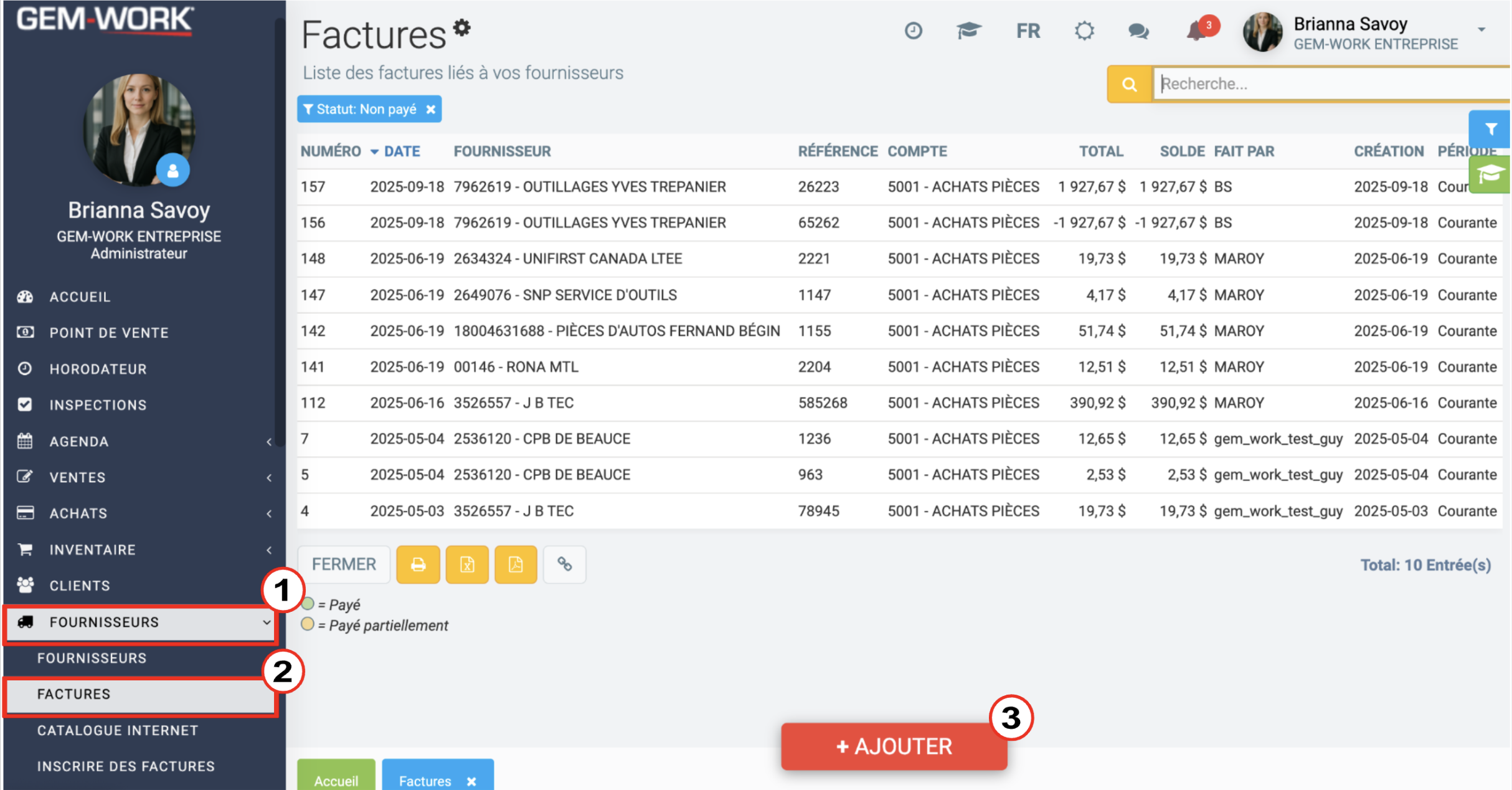Click the dashboard icon beside ACCUEIL

click(x=25, y=297)
